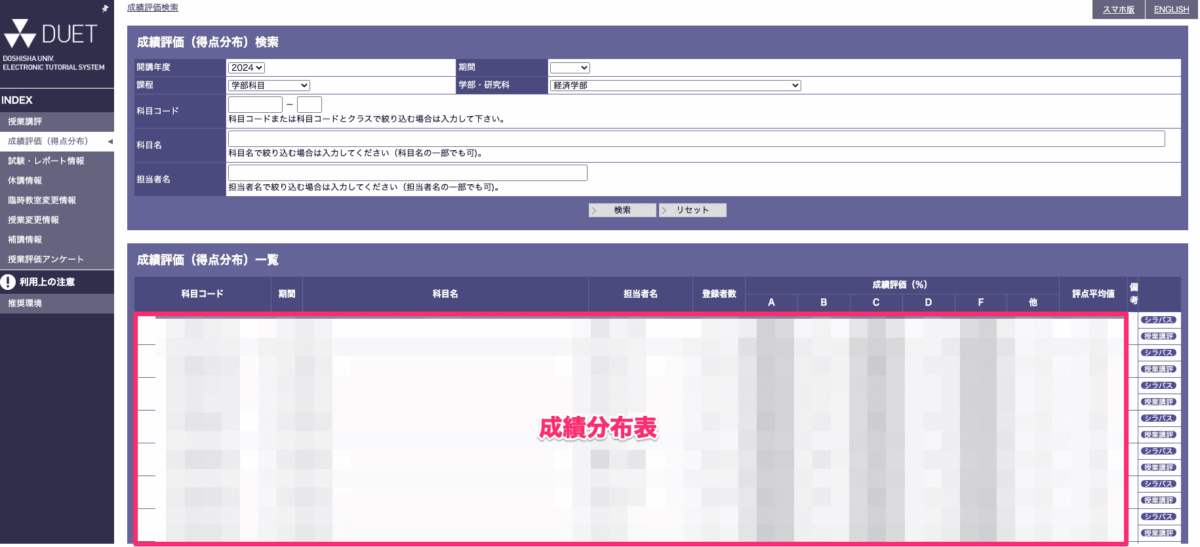Click the exclamation icon beside 利用上の注意
The image size is (1200, 547).
(x=8, y=282)
